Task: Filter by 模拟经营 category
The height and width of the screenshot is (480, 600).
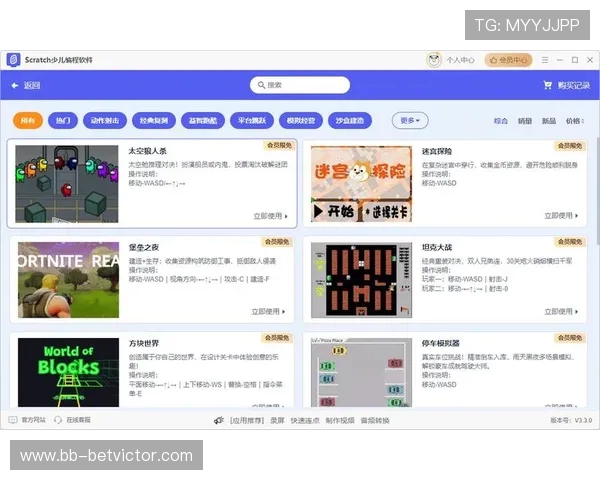Action: [x=301, y=121]
